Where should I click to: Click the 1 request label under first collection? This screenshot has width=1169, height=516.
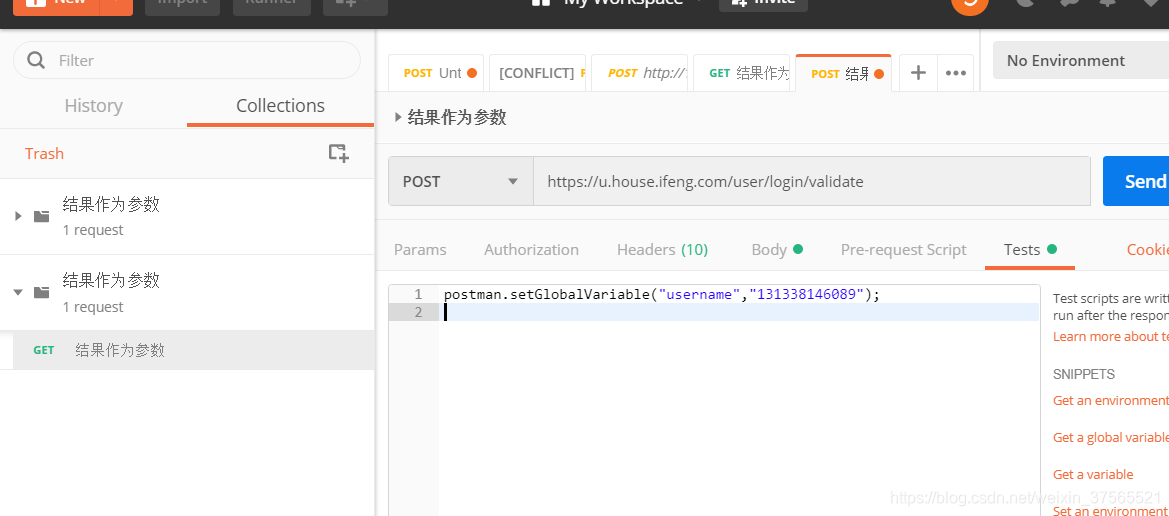pyautogui.click(x=92, y=230)
